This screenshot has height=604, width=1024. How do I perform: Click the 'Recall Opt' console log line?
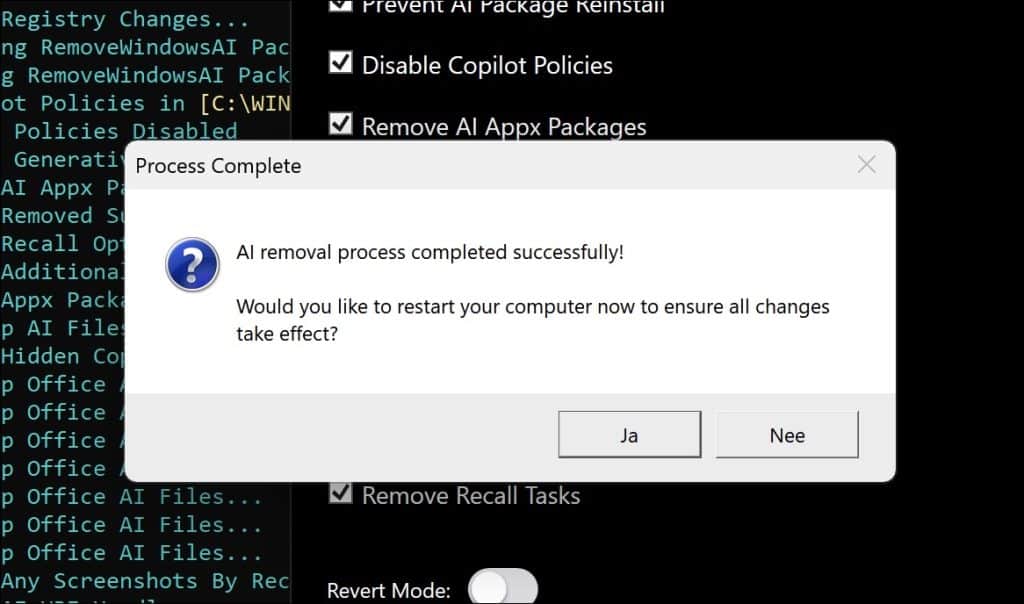(62, 244)
